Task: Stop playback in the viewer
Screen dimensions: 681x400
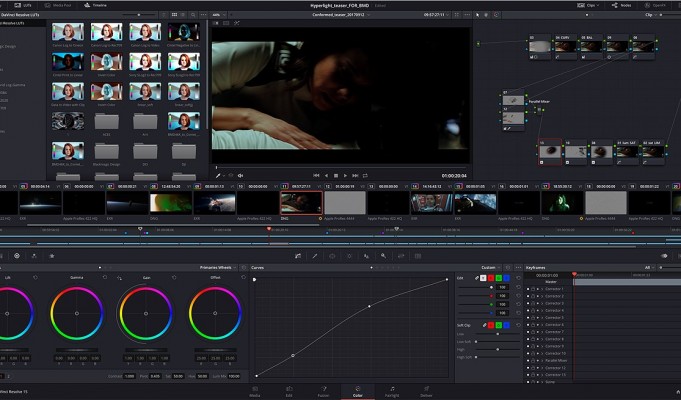Action: (336, 175)
